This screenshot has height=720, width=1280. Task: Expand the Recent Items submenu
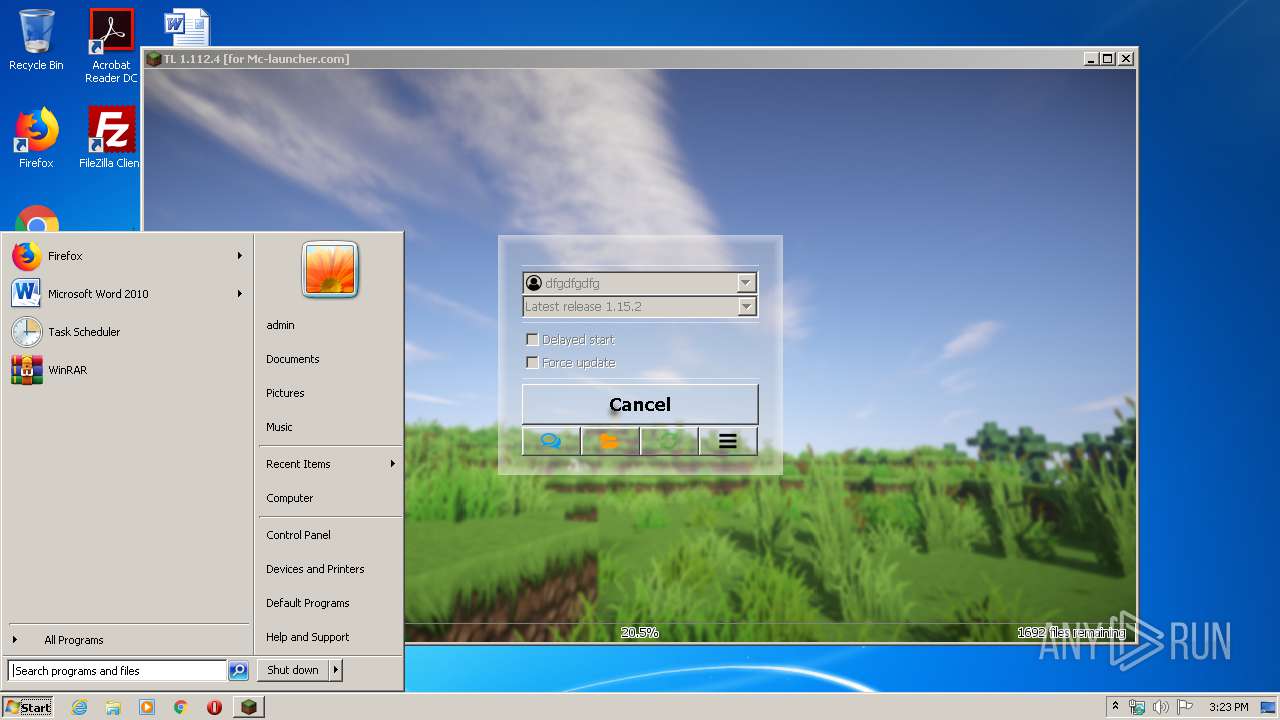tap(330, 464)
